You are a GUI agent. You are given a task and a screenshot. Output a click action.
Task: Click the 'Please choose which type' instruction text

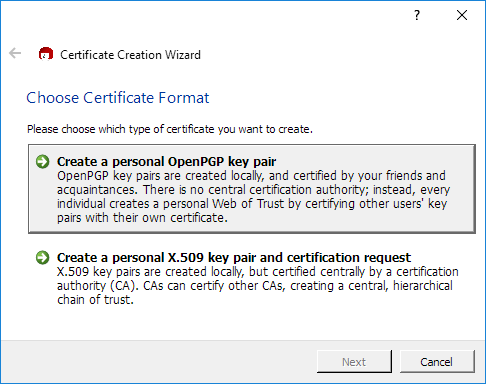point(170,129)
